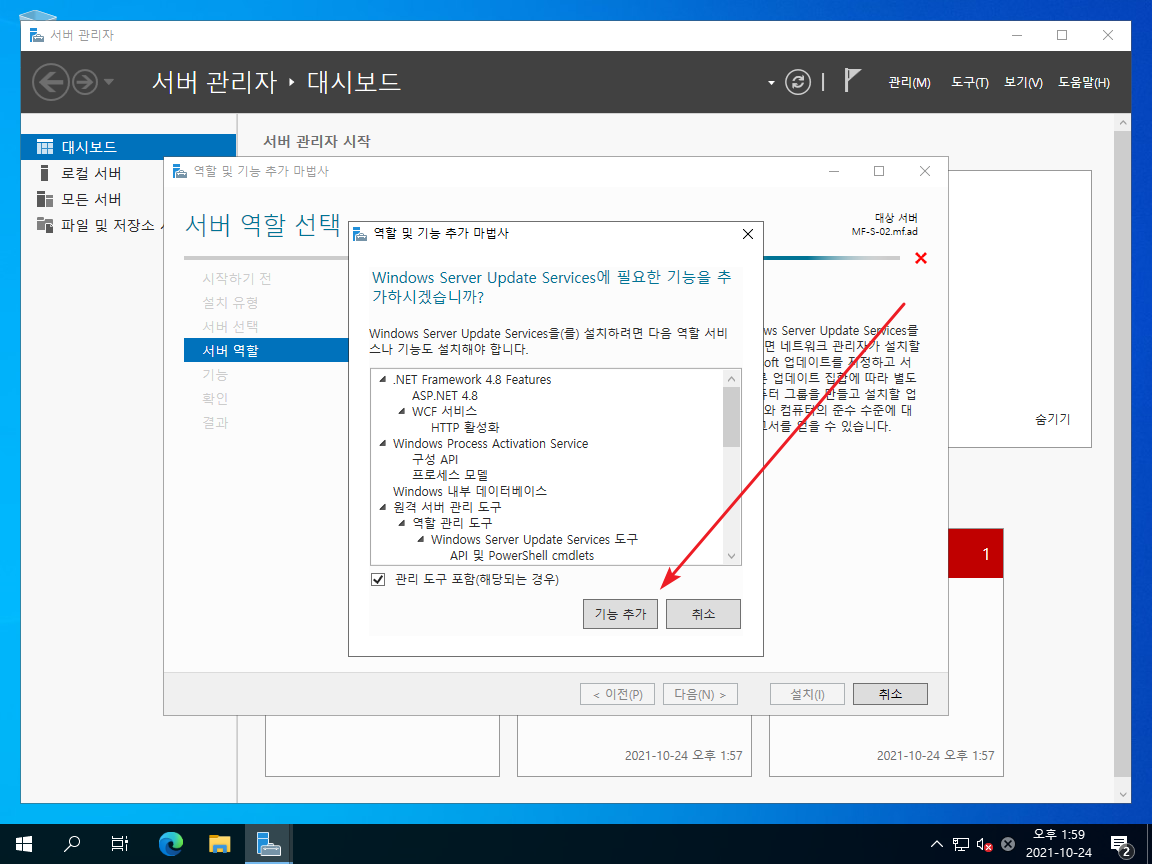The height and width of the screenshot is (864, 1152).
Task: Click the network icon in system tray
Action: [960, 845]
